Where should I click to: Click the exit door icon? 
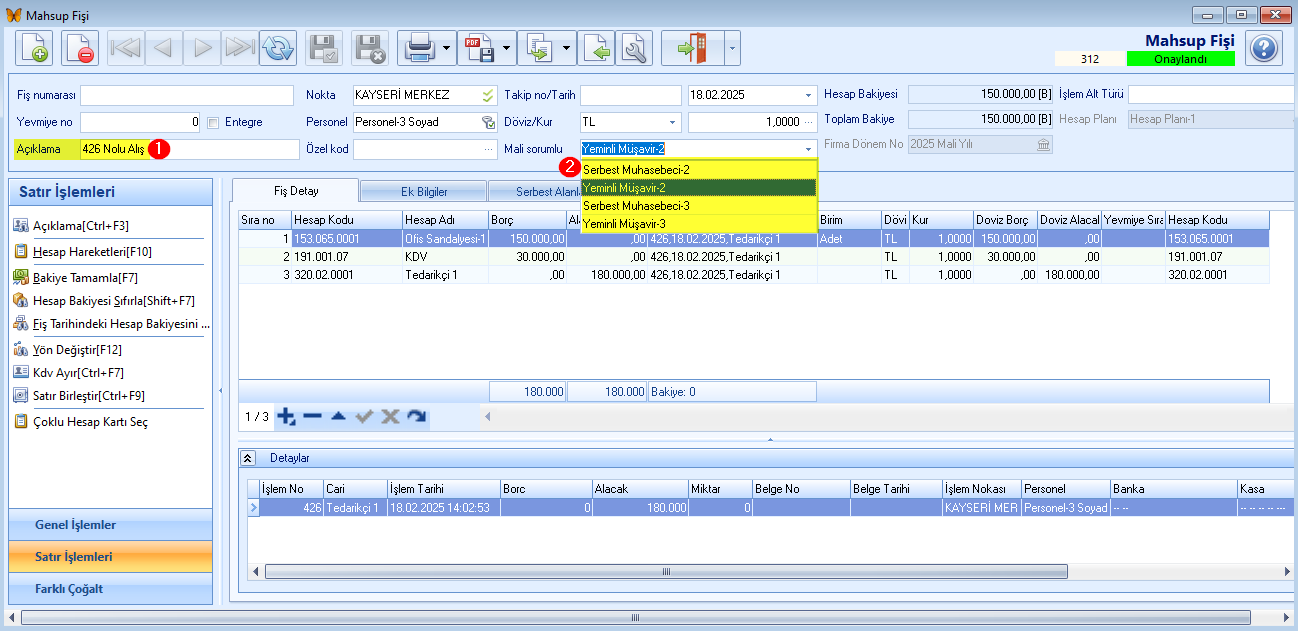(x=692, y=48)
